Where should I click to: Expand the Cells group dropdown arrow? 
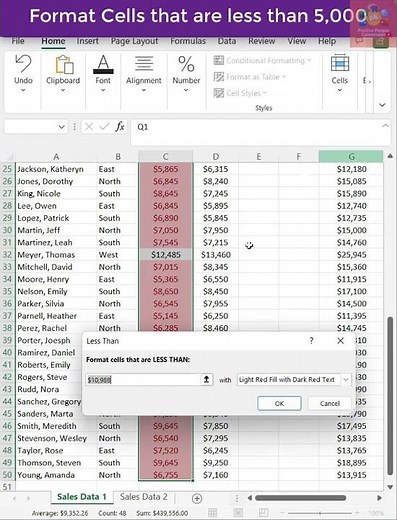(340, 90)
